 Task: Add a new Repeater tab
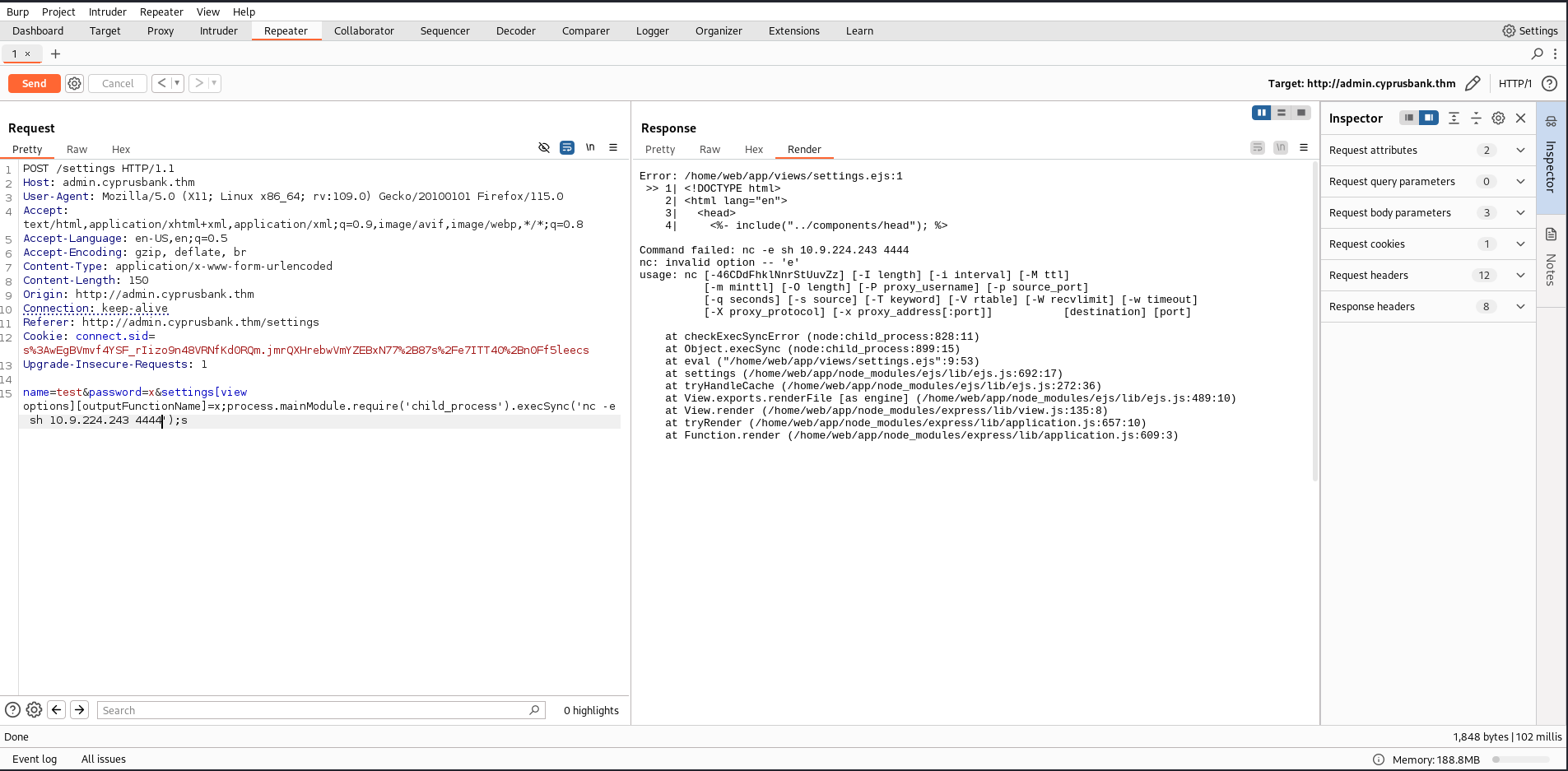point(55,53)
